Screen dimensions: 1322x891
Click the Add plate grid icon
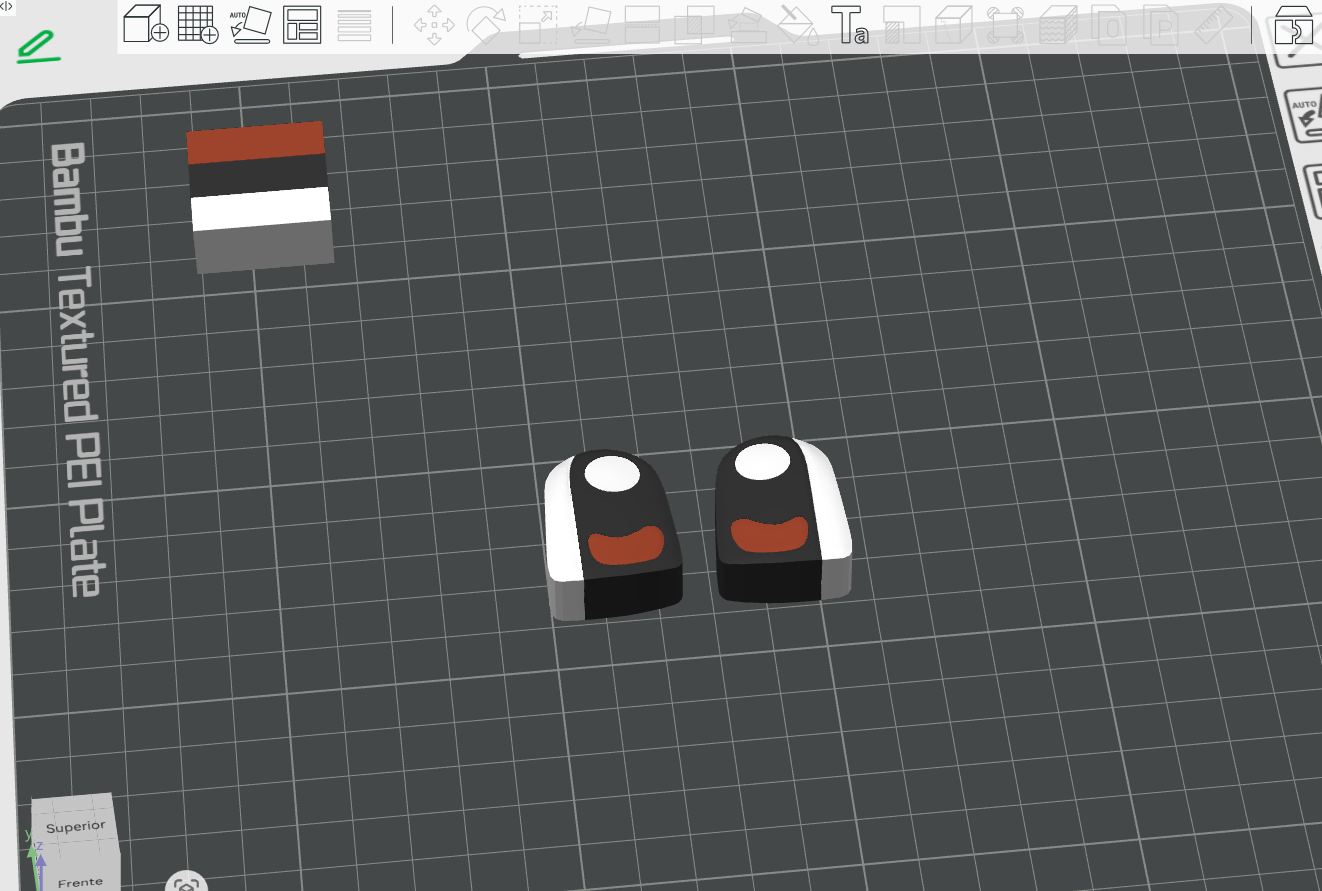pos(198,24)
